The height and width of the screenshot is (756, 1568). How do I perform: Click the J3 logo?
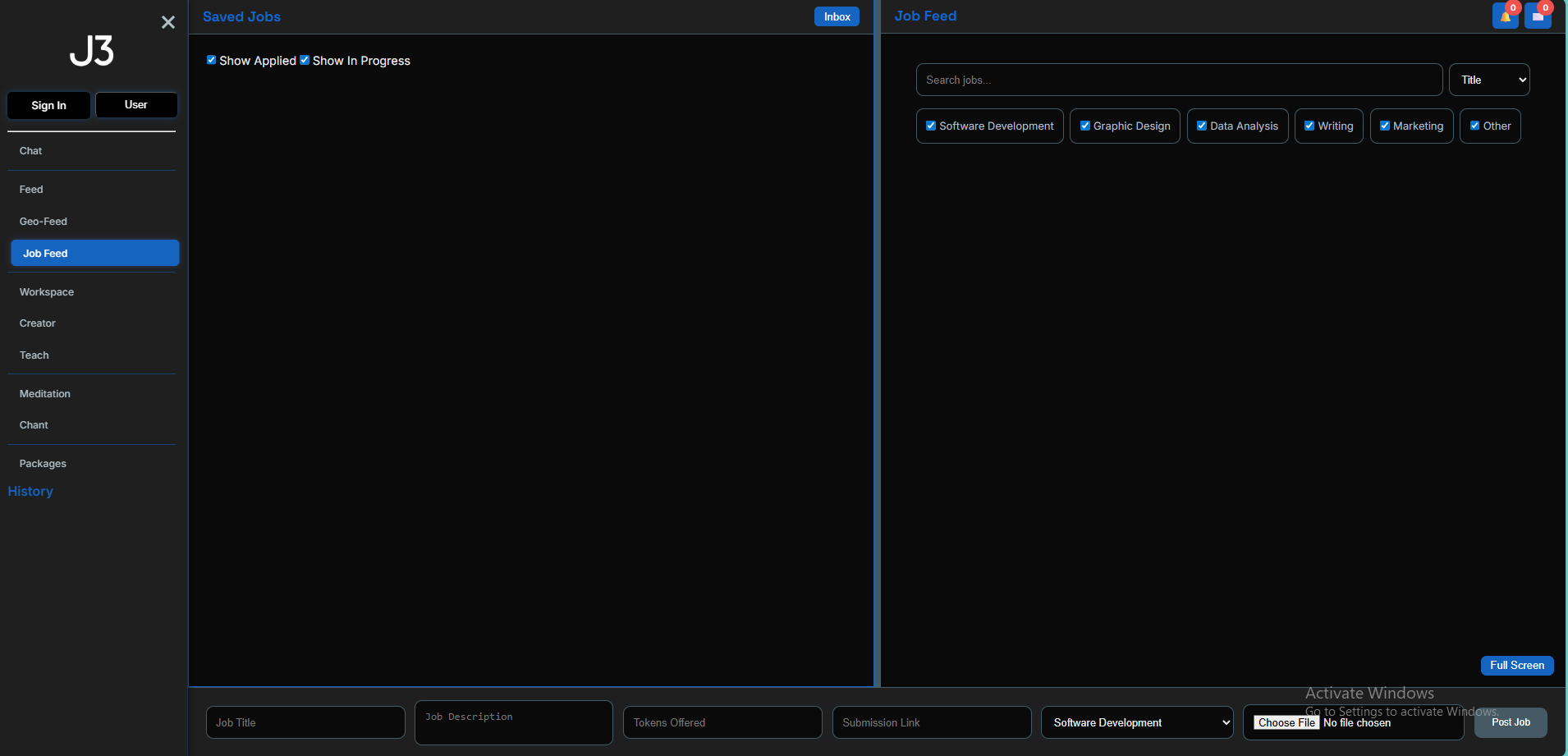(92, 52)
